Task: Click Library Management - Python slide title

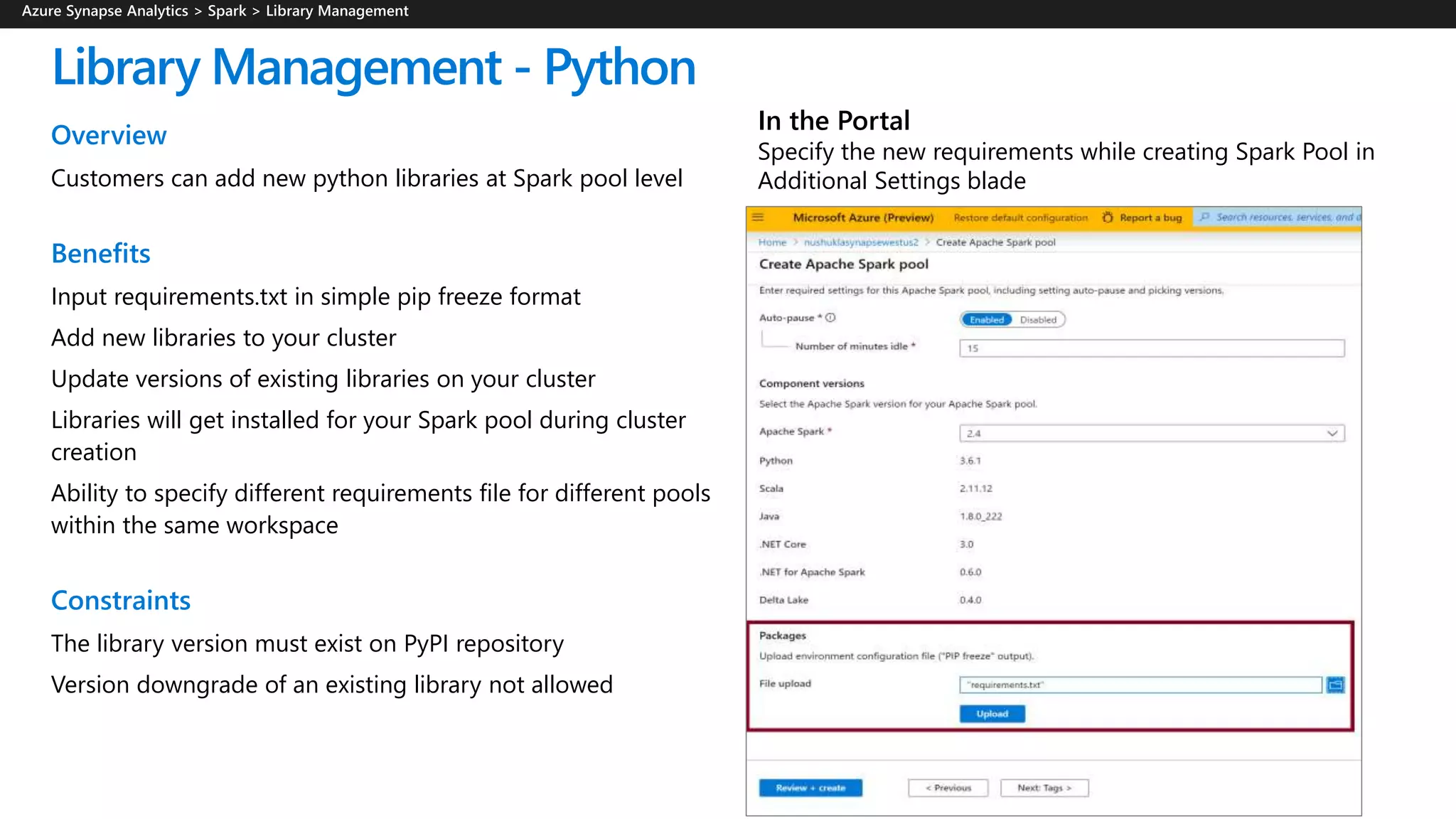Action: click(x=373, y=68)
